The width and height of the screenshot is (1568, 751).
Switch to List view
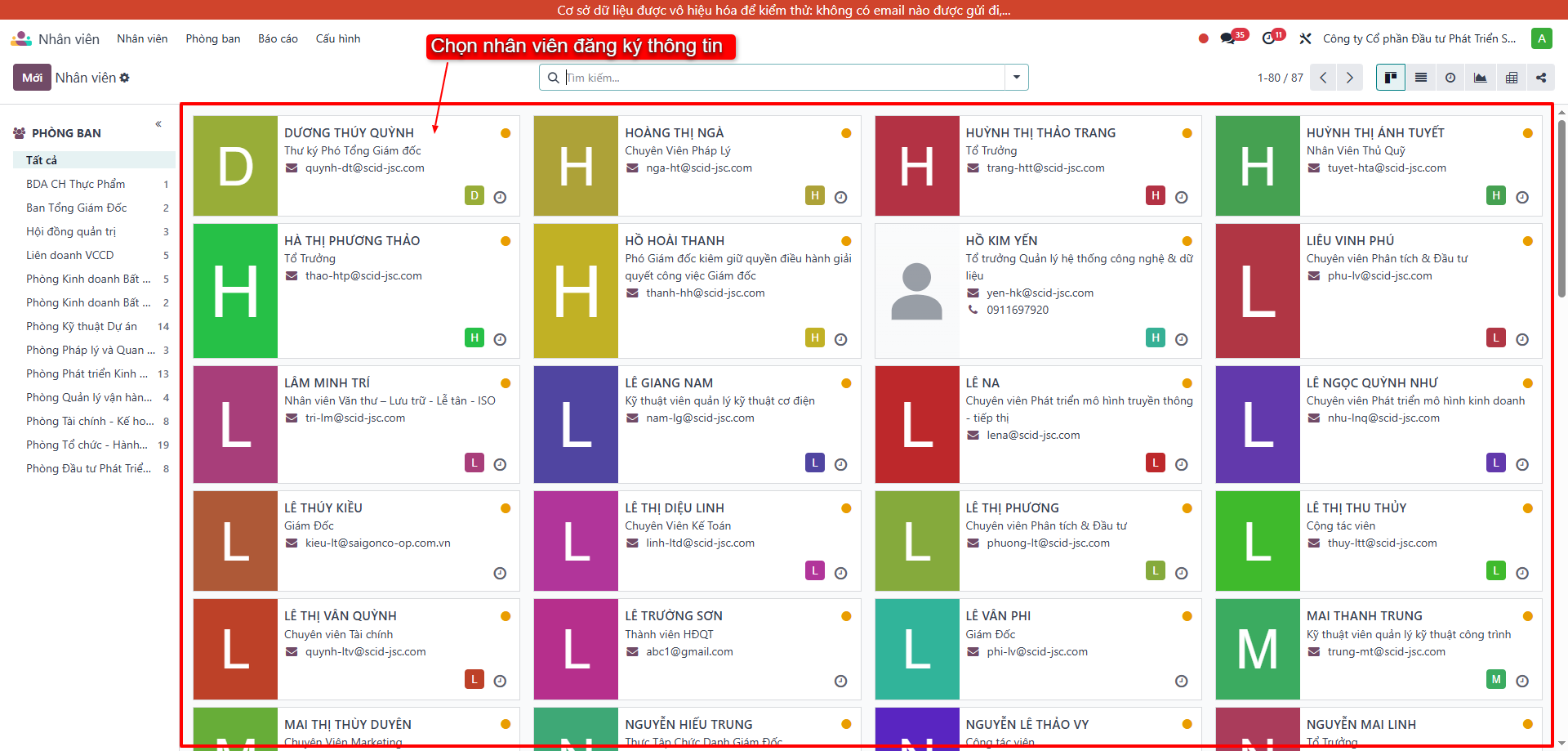[x=1421, y=78]
